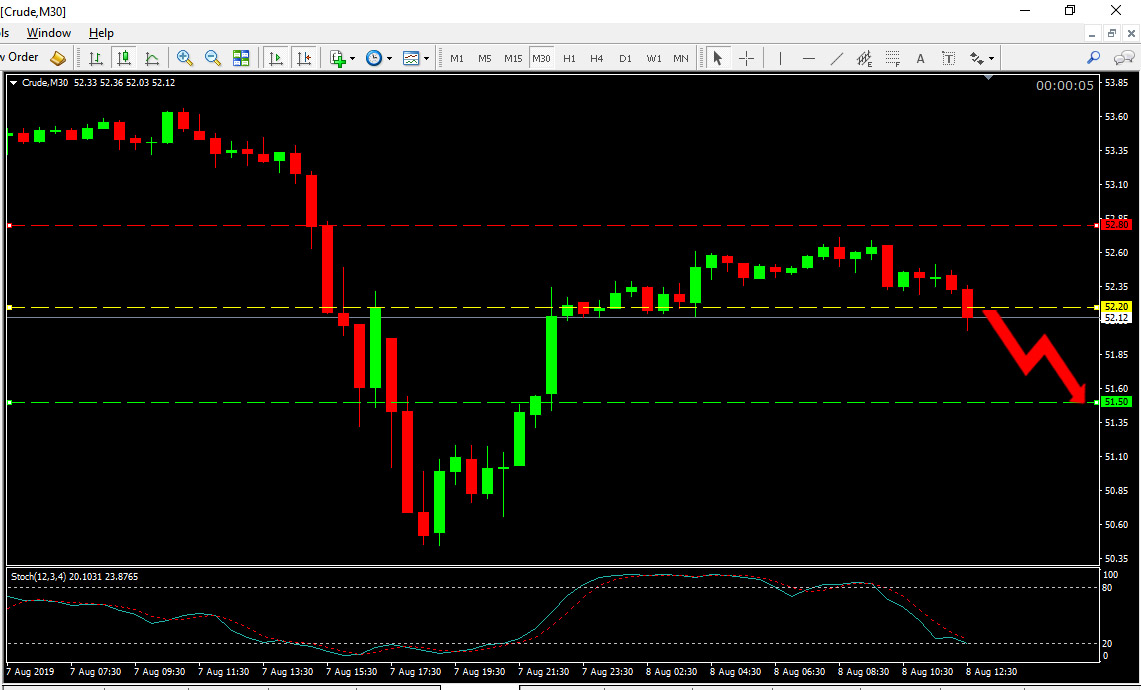Click the chart shift triangle marker at top
Viewport: 1141px width, 690px height.
coord(988,77)
